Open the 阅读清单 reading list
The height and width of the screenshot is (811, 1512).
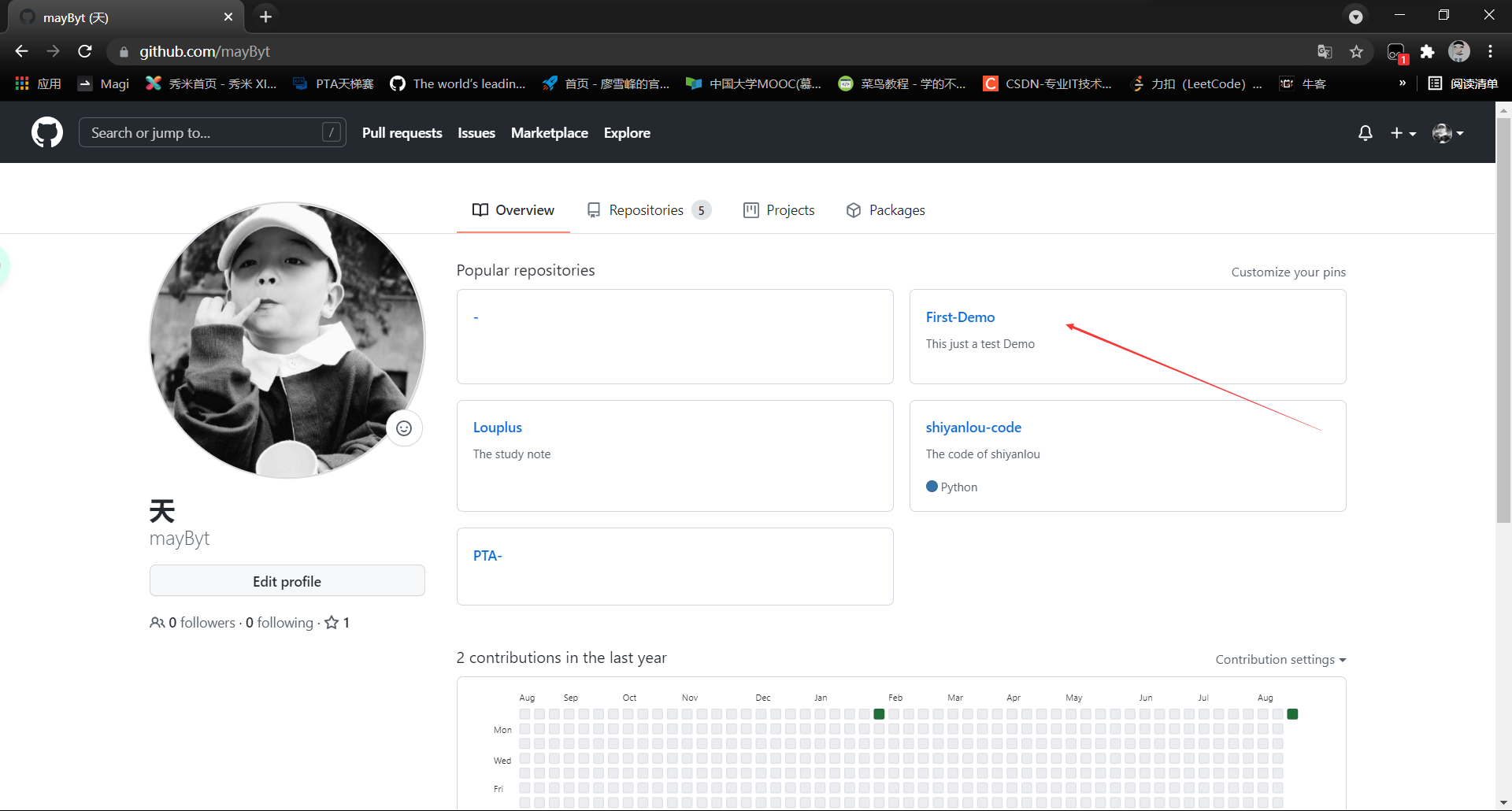pyautogui.click(x=1463, y=83)
